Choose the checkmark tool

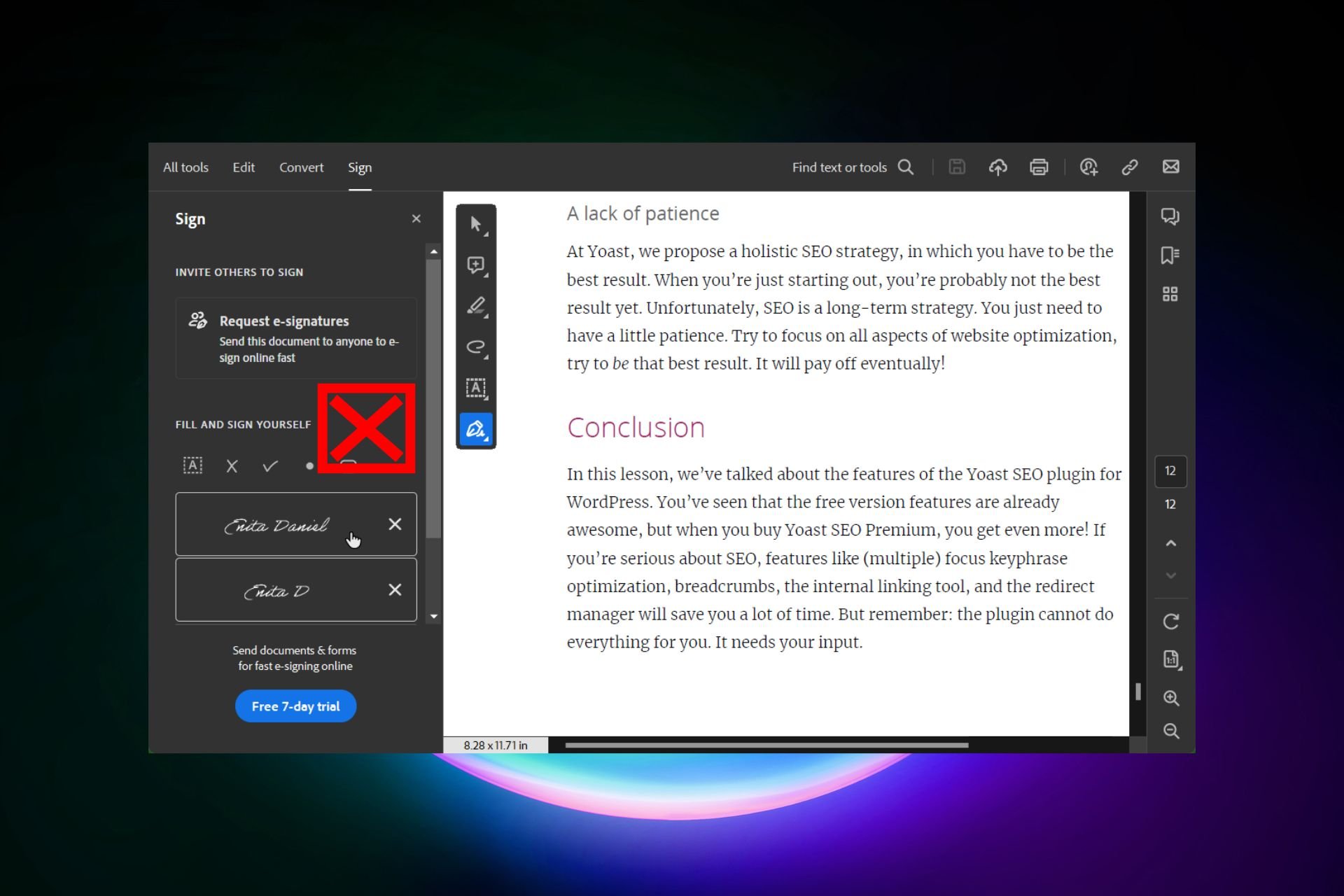pos(270,465)
